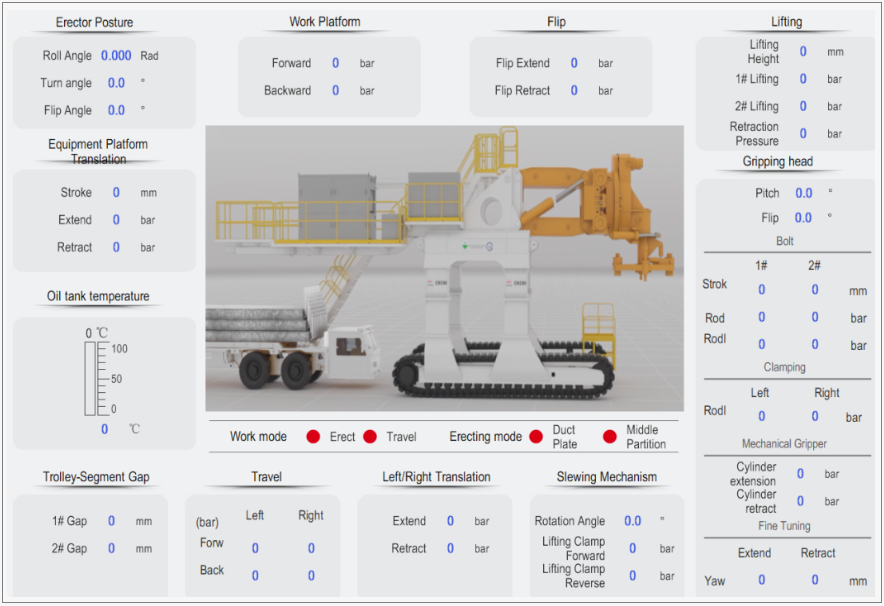Click the Clamping Right Rodl value
The height and width of the screenshot is (606, 884).
[x=815, y=416]
